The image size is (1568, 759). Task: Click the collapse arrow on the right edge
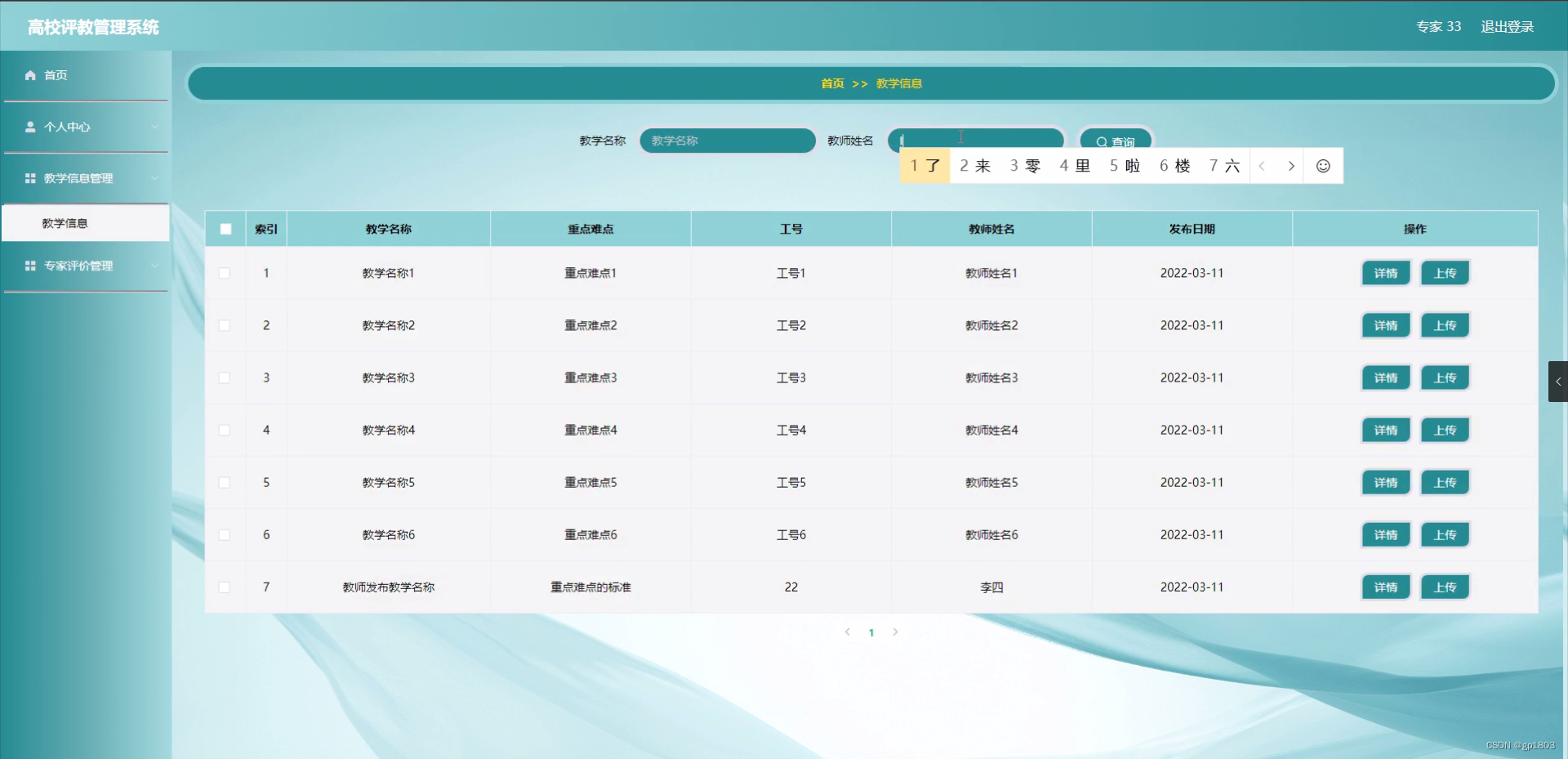(1558, 381)
